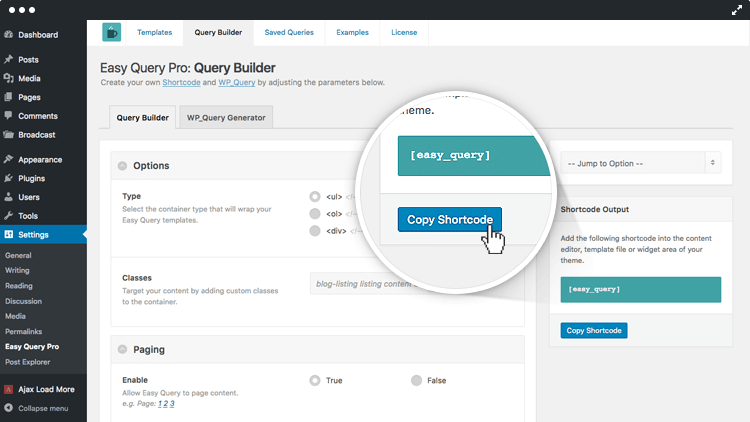Select the <div> container type radio
The image size is (750, 422).
pyautogui.click(x=315, y=231)
